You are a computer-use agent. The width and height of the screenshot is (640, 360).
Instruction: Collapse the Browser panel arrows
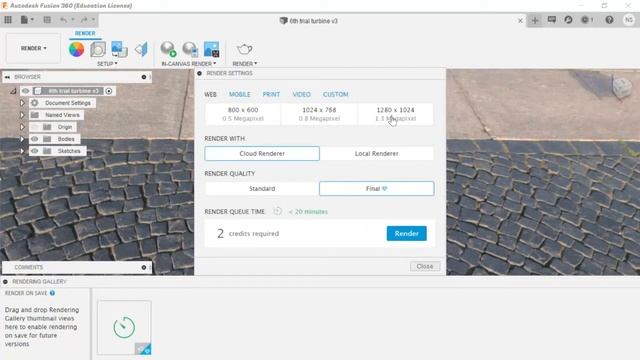click(x=7, y=77)
